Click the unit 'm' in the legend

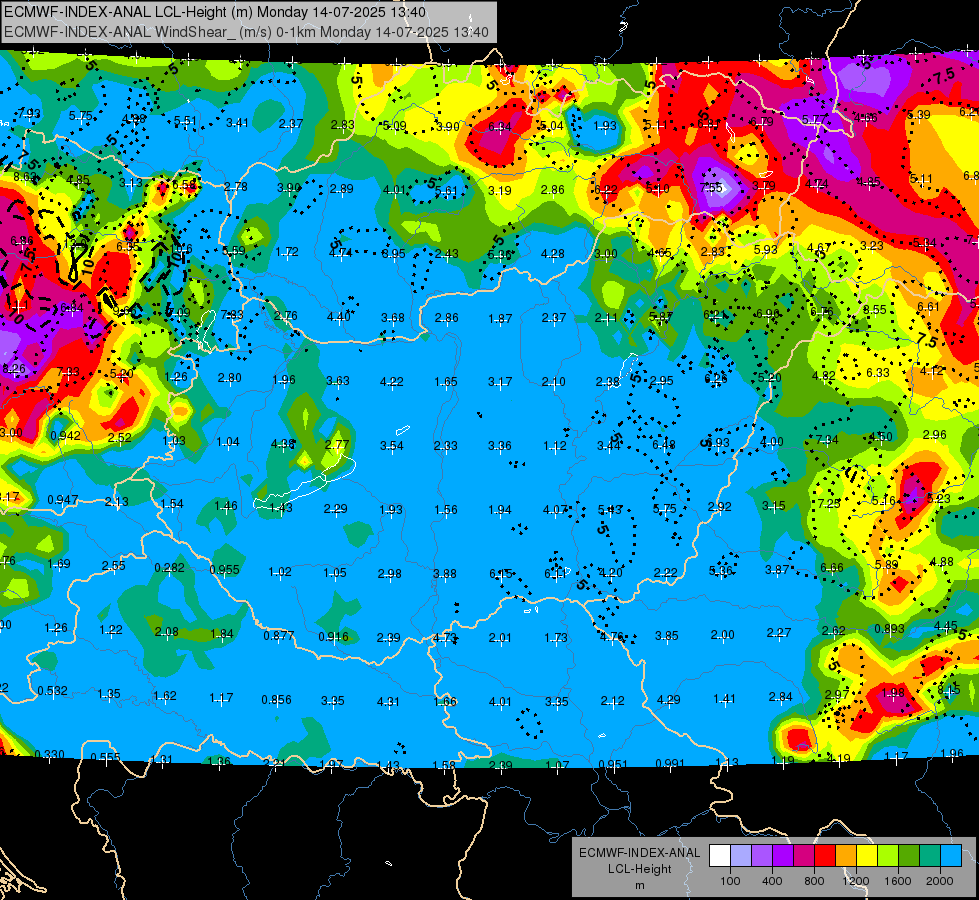pos(640,886)
